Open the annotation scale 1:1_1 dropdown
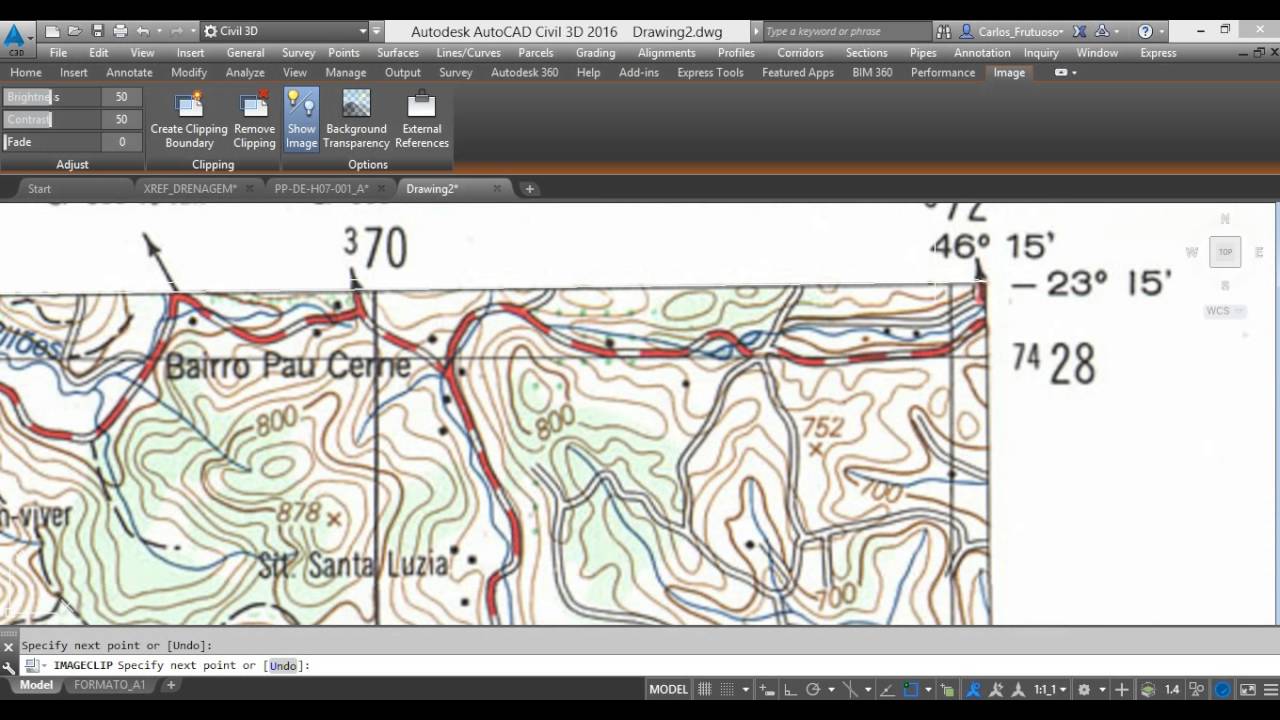The height and width of the screenshot is (720, 1280). [1050, 689]
